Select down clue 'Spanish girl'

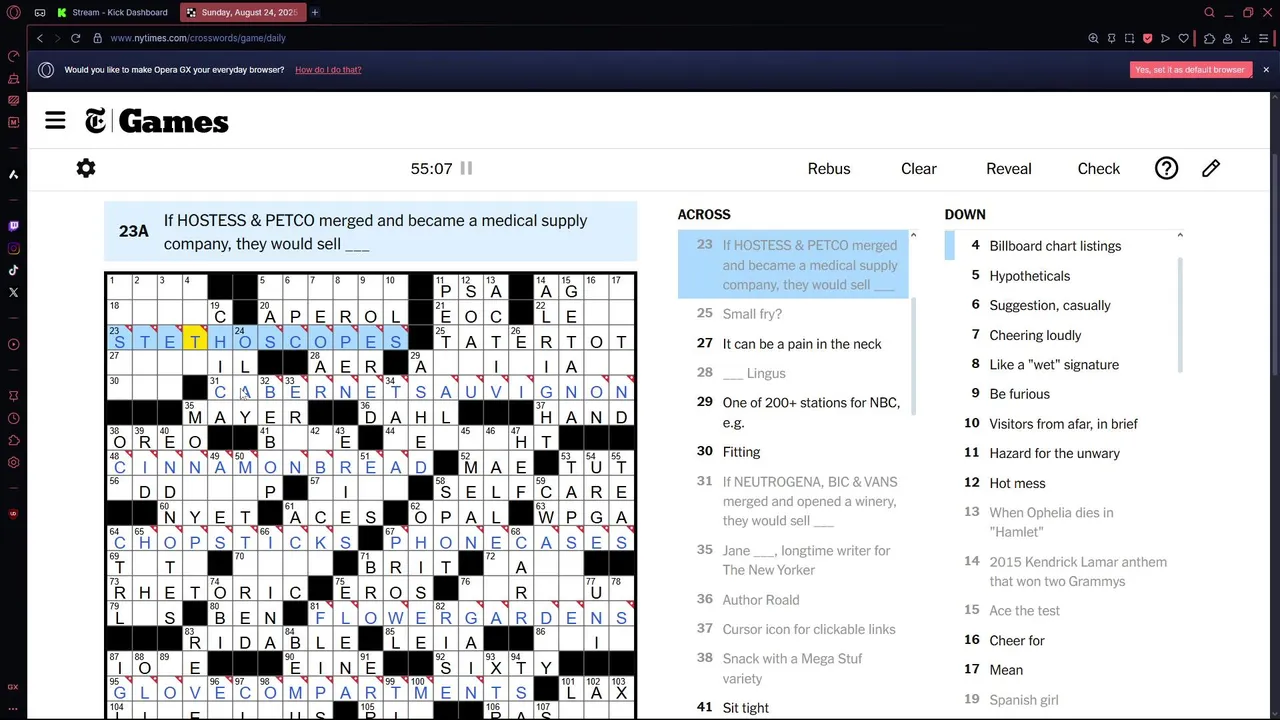(1060, 700)
